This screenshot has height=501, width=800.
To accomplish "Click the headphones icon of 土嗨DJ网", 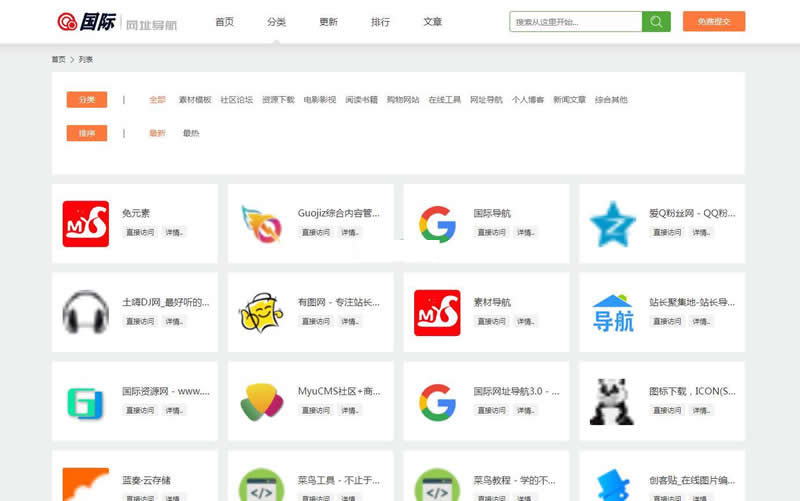I will coord(86,312).
